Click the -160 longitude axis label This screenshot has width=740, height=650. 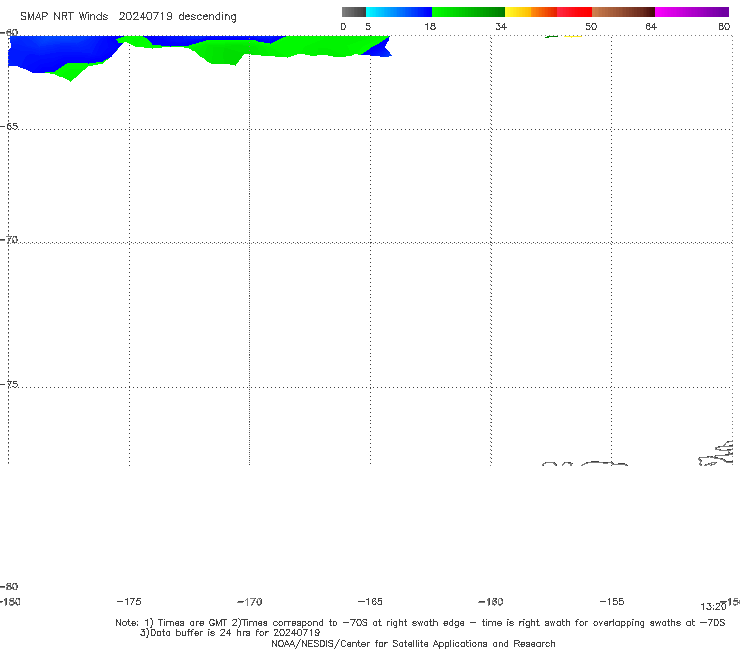click(x=491, y=602)
